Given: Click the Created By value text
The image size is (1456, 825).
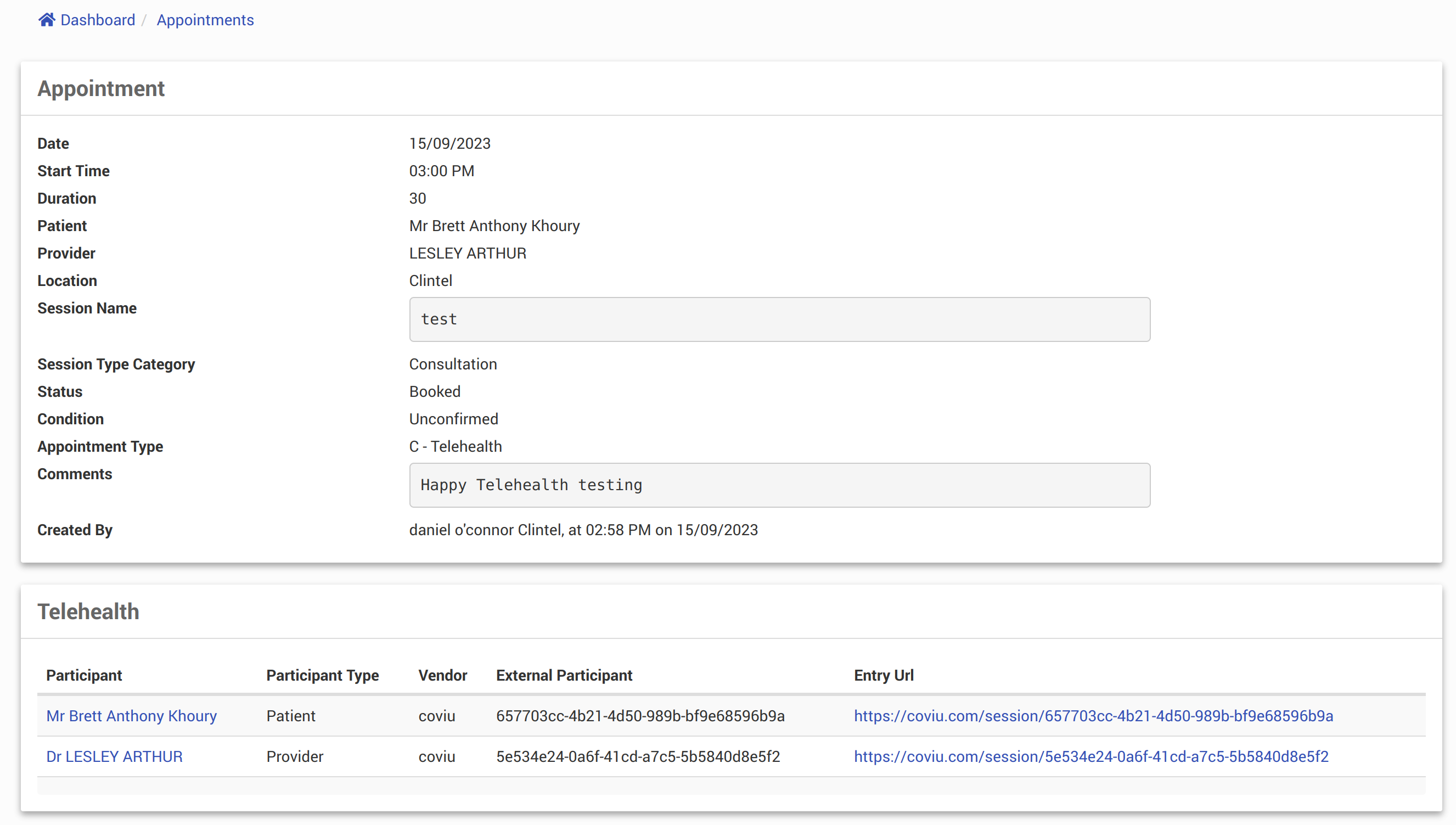Looking at the screenshot, I should (x=583, y=529).
